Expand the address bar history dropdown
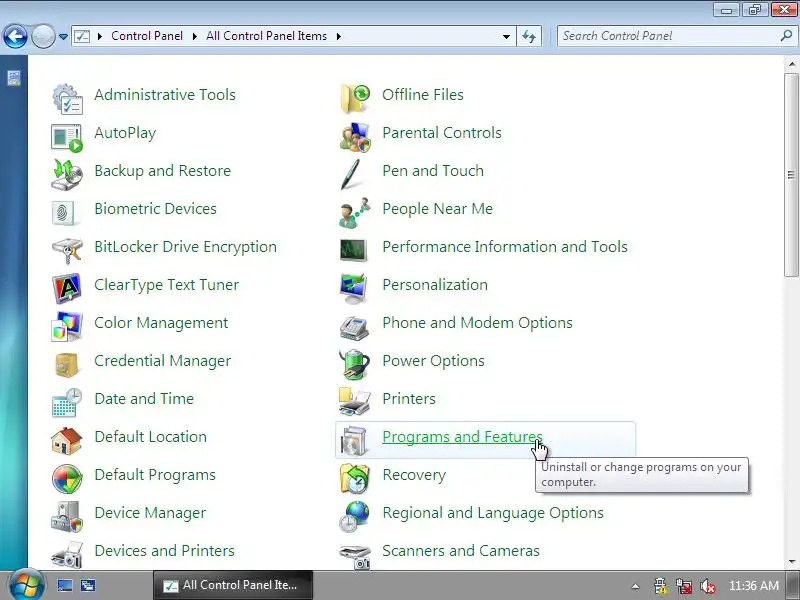The height and width of the screenshot is (600, 800). pyautogui.click(x=506, y=37)
